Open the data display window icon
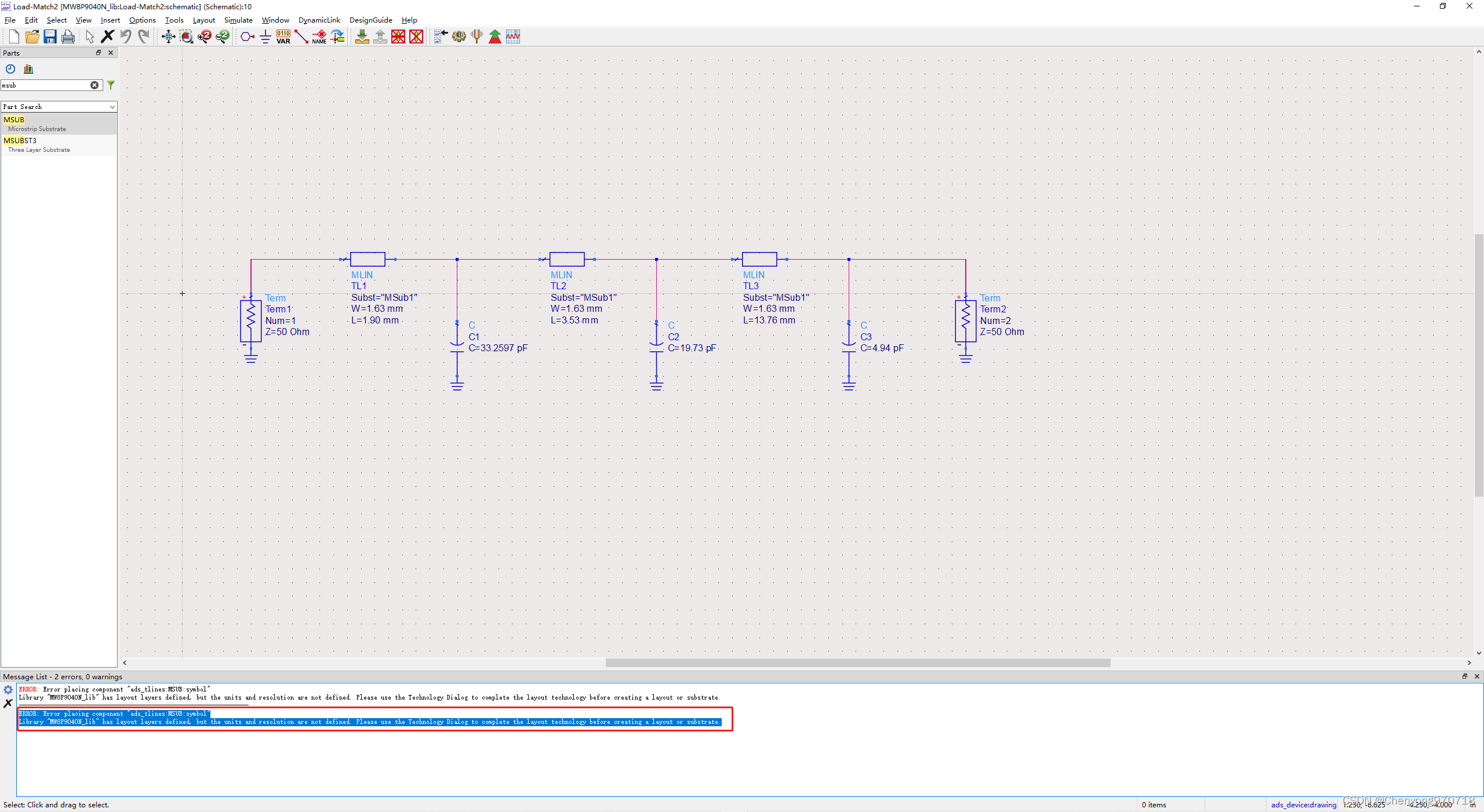Image resolution: width=1484 pixels, height=812 pixels. [513, 37]
